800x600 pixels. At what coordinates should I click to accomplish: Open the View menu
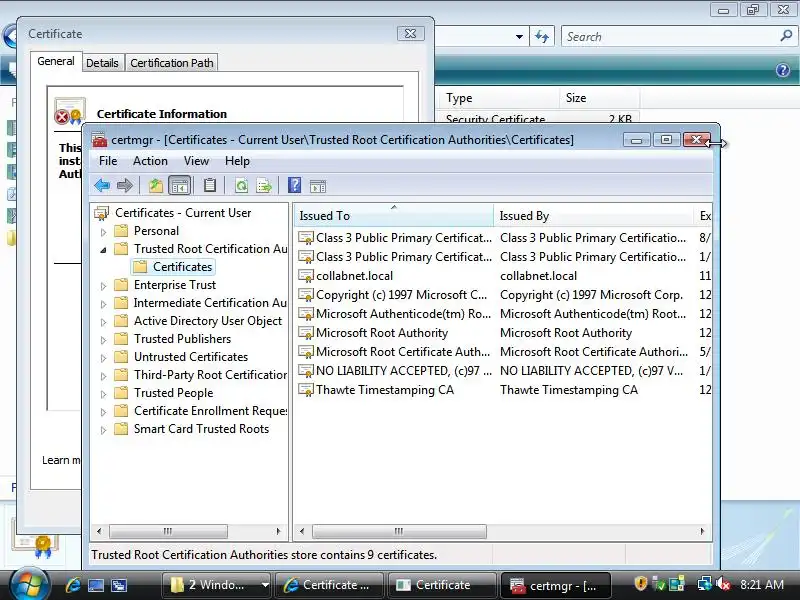(196, 161)
